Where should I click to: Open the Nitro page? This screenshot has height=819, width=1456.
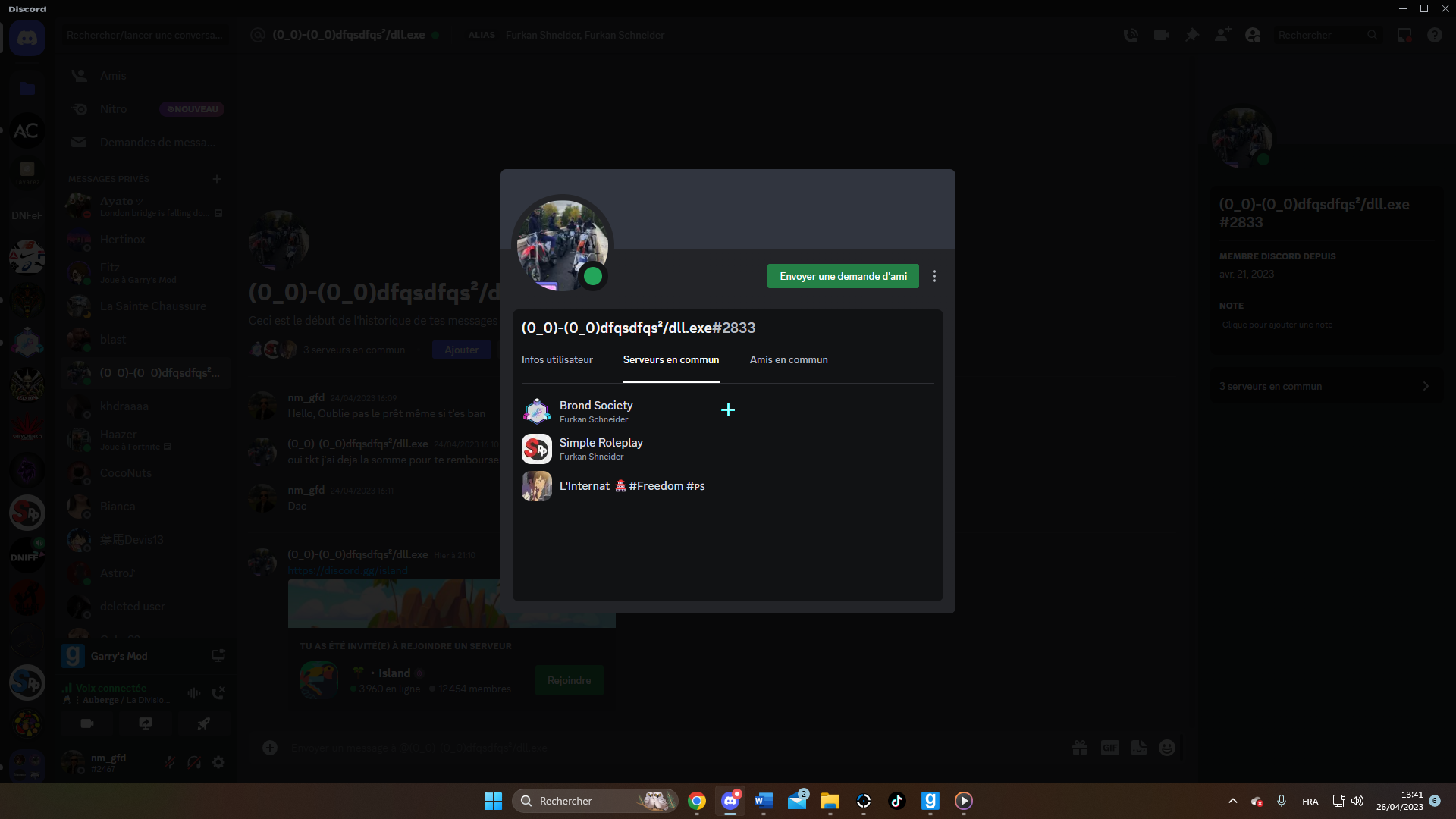[x=146, y=109]
